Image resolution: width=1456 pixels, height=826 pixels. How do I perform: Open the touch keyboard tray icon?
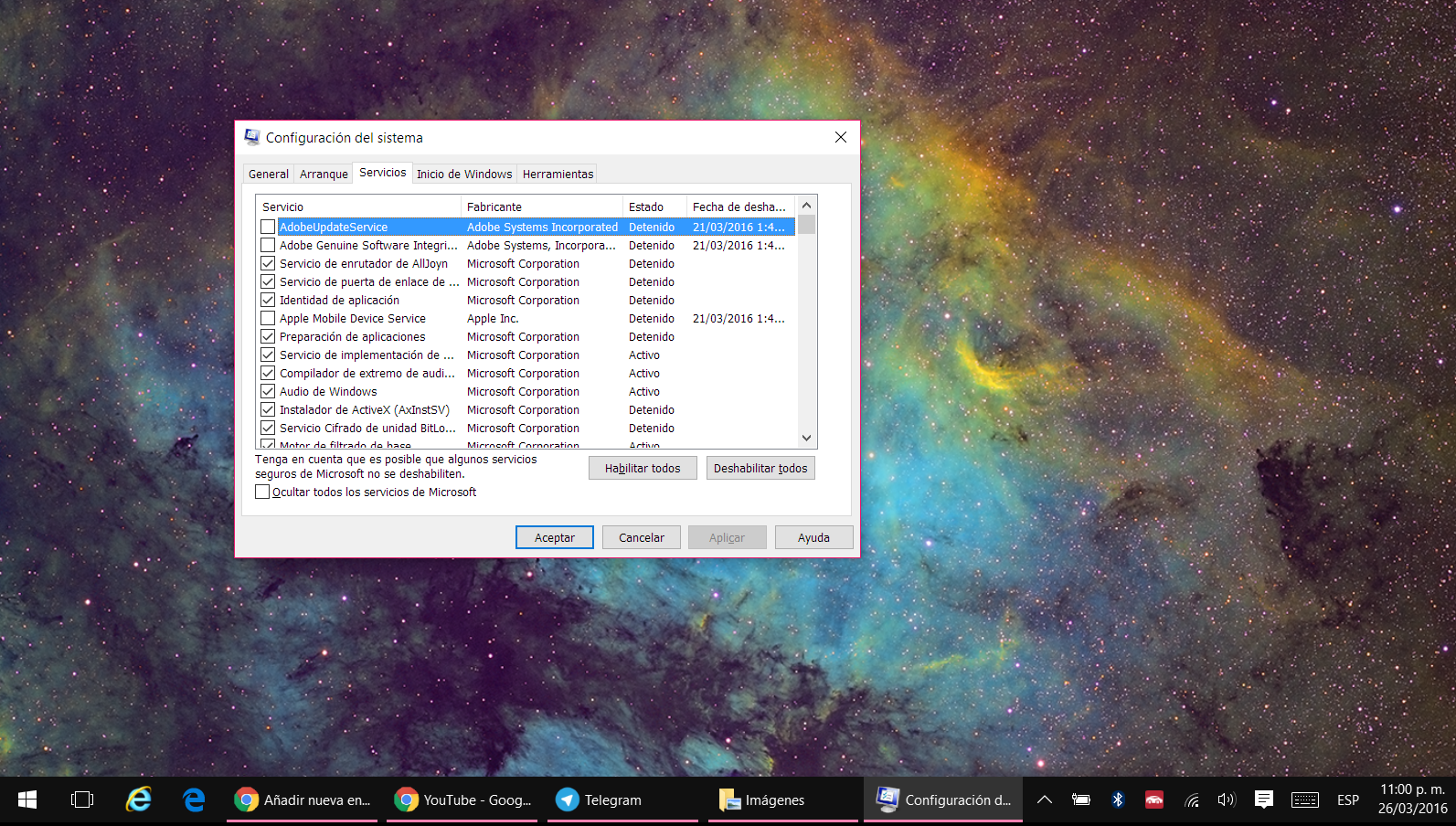point(1305,800)
